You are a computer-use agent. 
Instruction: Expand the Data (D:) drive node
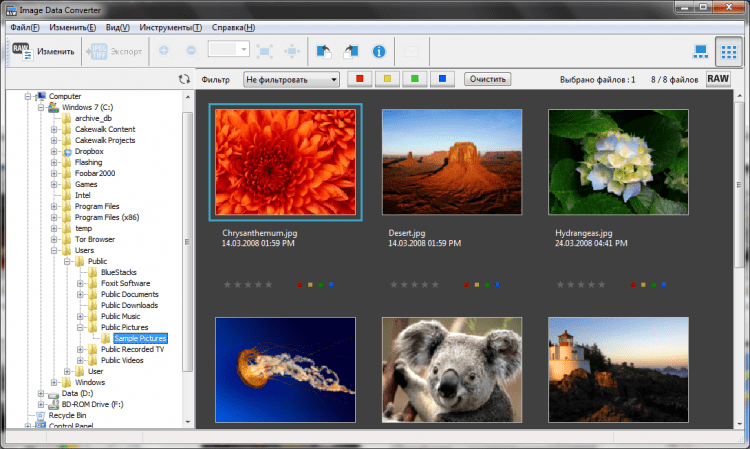(41, 395)
